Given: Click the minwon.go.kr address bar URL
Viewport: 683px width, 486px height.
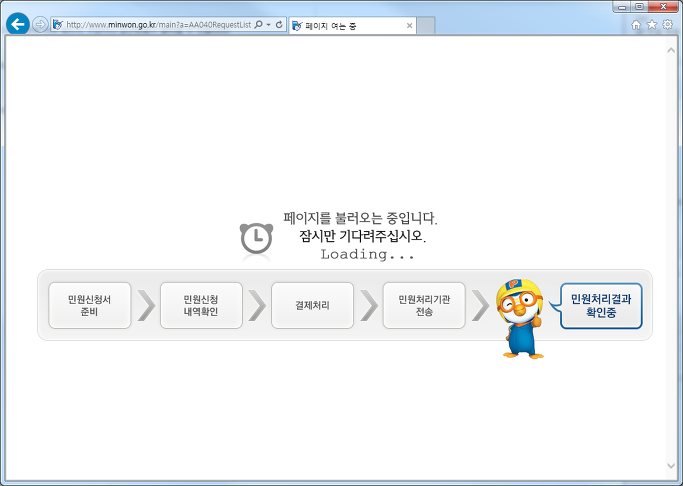Looking at the screenshot, I should [159, 25].
